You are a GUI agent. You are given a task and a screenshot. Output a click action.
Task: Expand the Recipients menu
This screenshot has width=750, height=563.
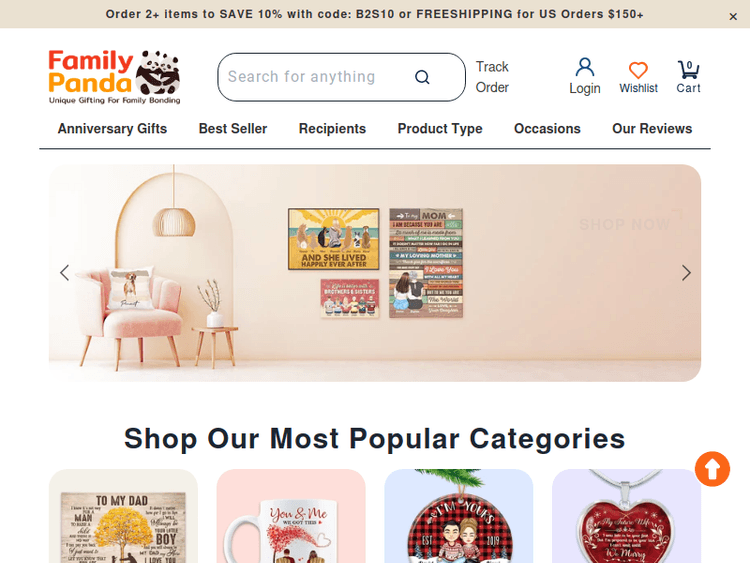pyautogui.click(x=332, y=129)
